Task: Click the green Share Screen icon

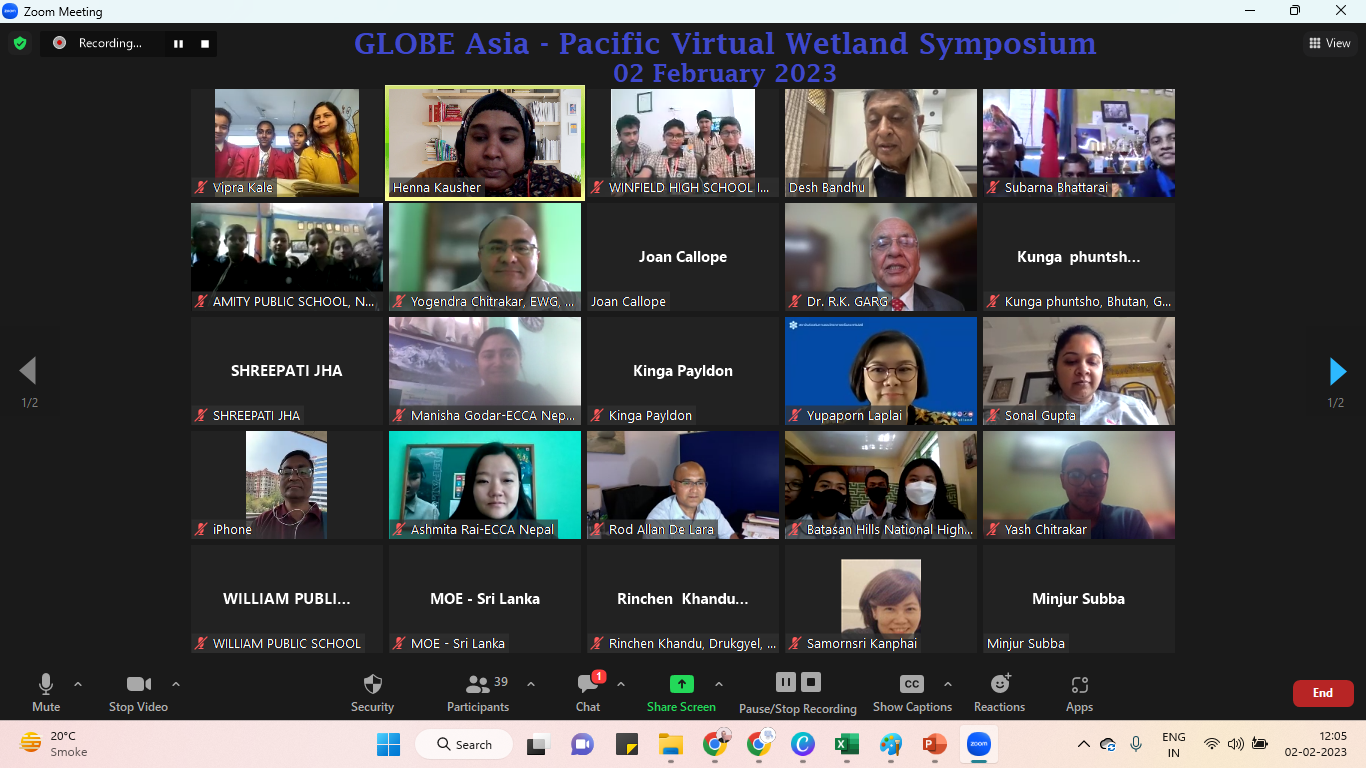Action: pos(681,684)
